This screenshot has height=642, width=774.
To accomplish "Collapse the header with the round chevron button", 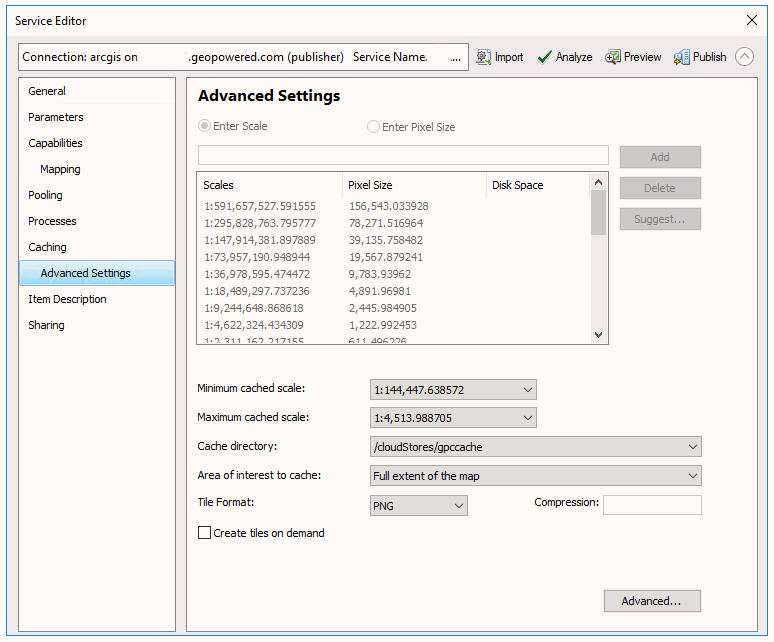I will 744,57.
